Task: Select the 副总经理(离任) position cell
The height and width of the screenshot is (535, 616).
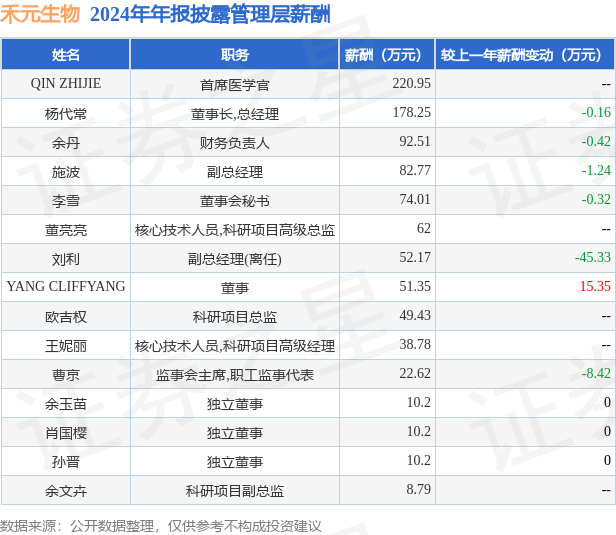Action: (x=235, y=259)
